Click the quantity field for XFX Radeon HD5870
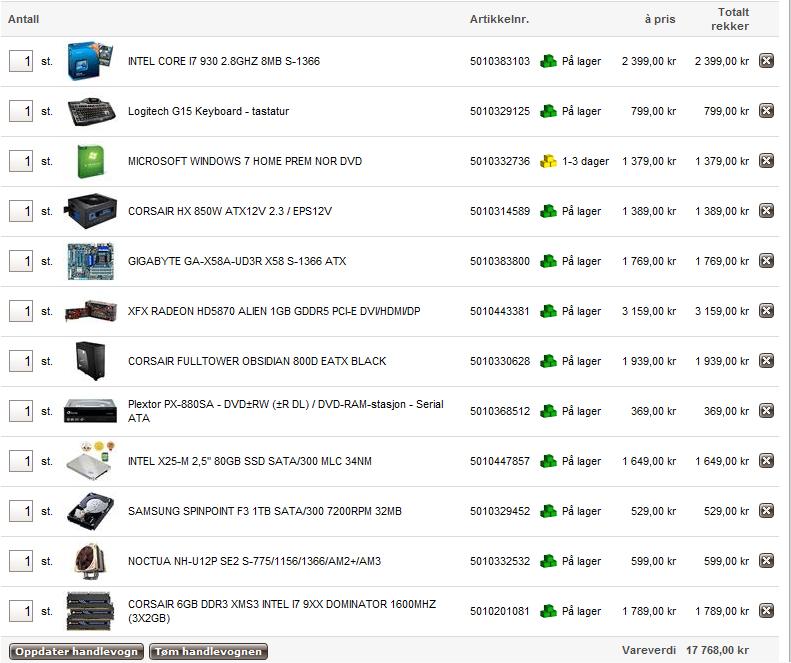 pyautogui.click(x=21, y=311)
